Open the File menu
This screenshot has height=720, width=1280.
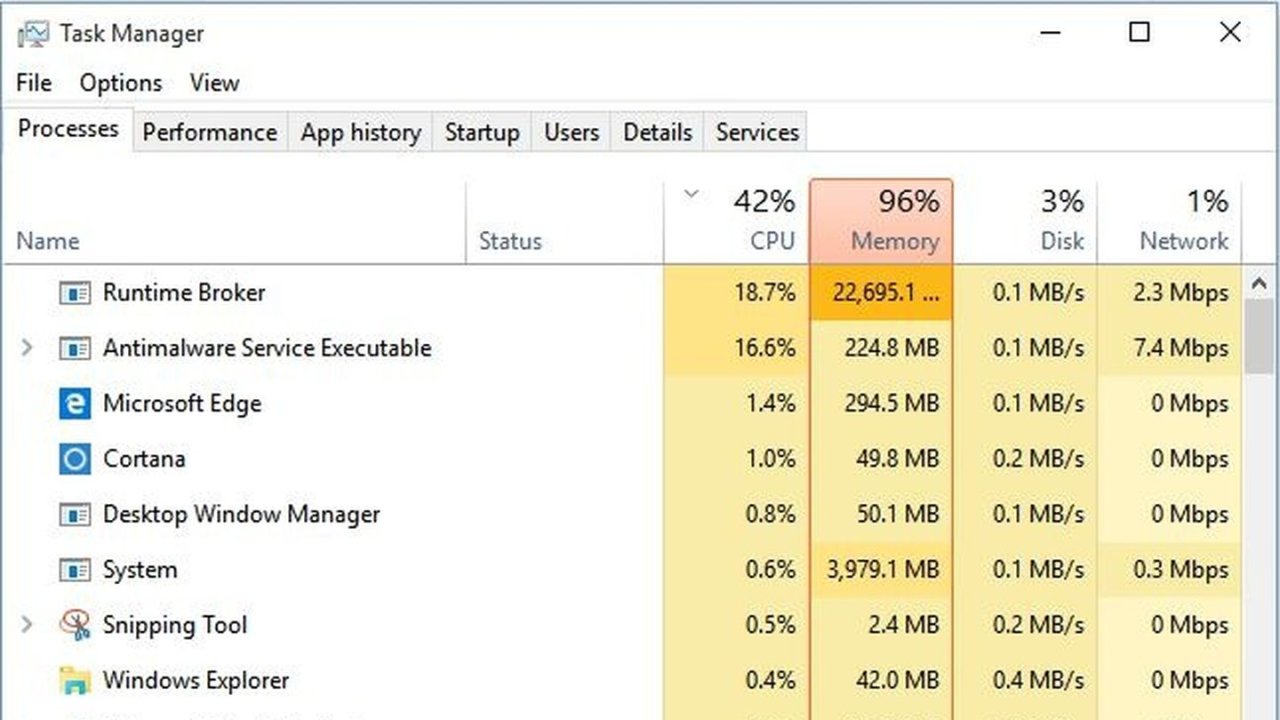pos(33,83)
